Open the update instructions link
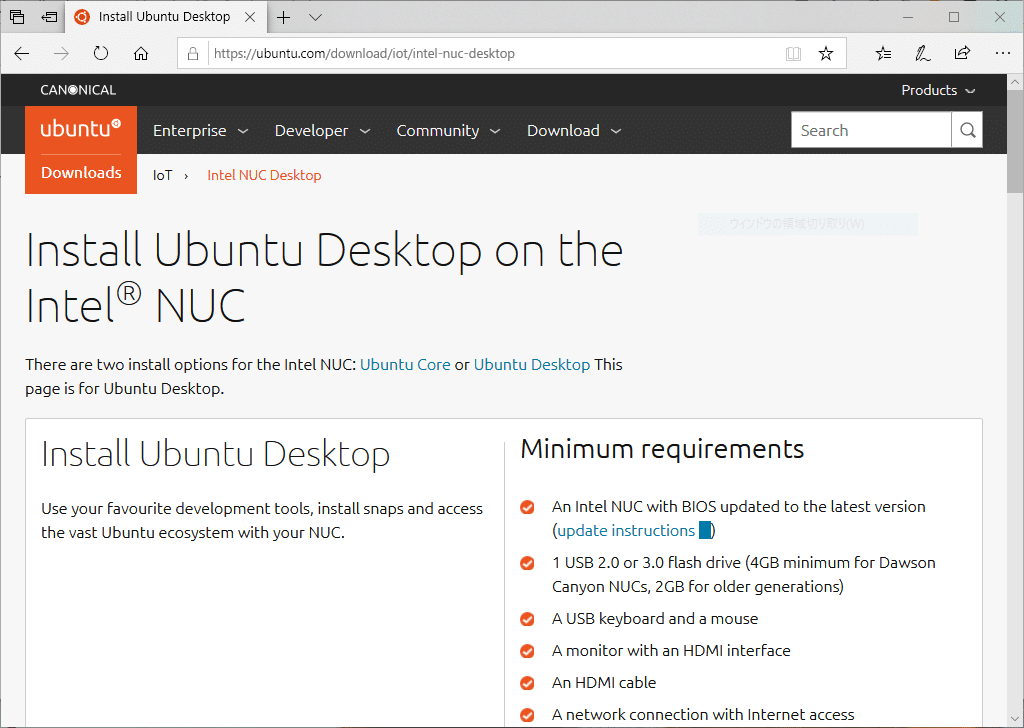This screenshot has height=728, width=1024. click(626, 530)
